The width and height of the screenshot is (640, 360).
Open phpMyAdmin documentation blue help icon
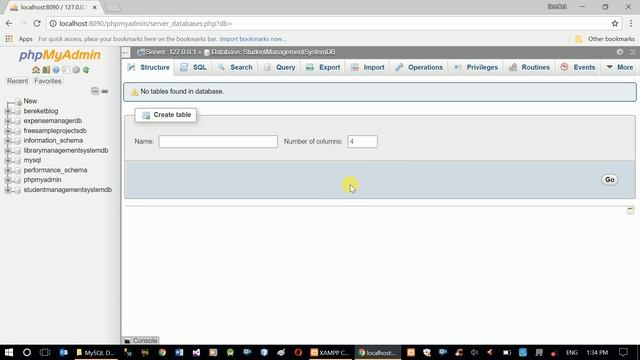coord(56,70)
